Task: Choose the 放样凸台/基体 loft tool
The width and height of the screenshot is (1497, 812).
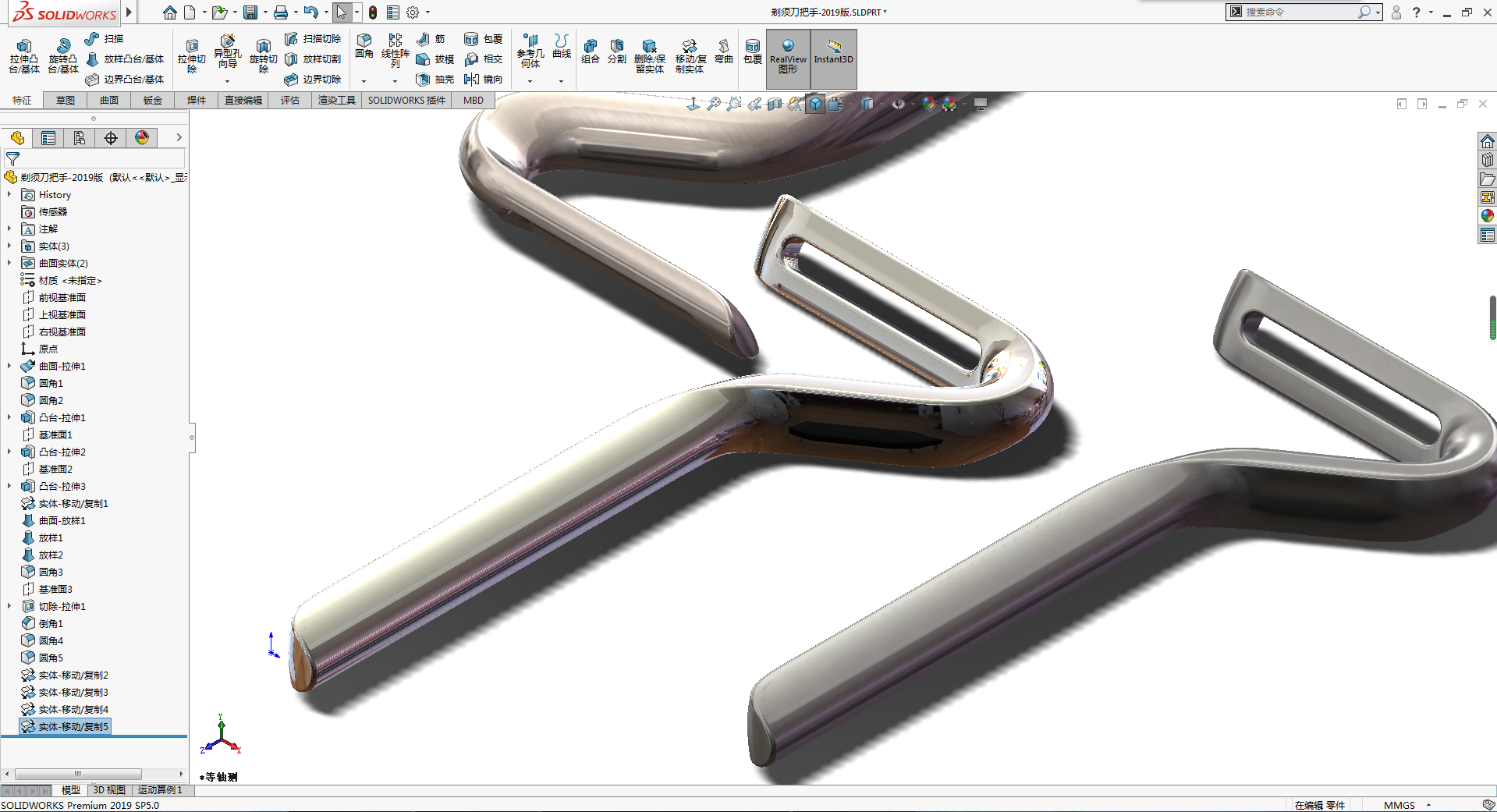Action: [125, 59]
